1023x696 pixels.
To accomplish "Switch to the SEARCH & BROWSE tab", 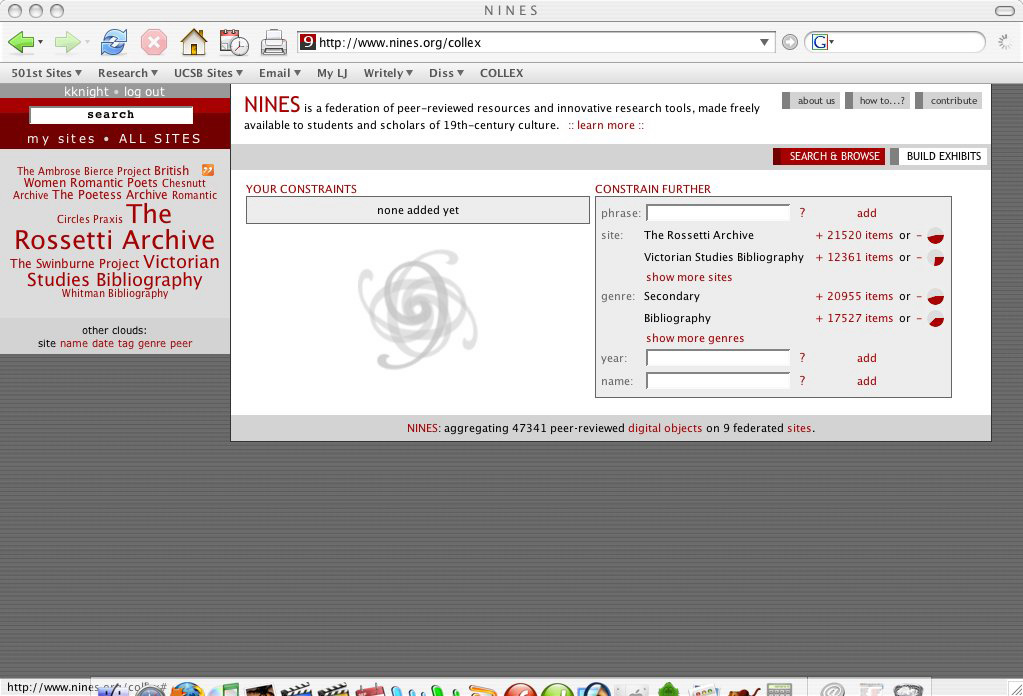I will [829, 157].
